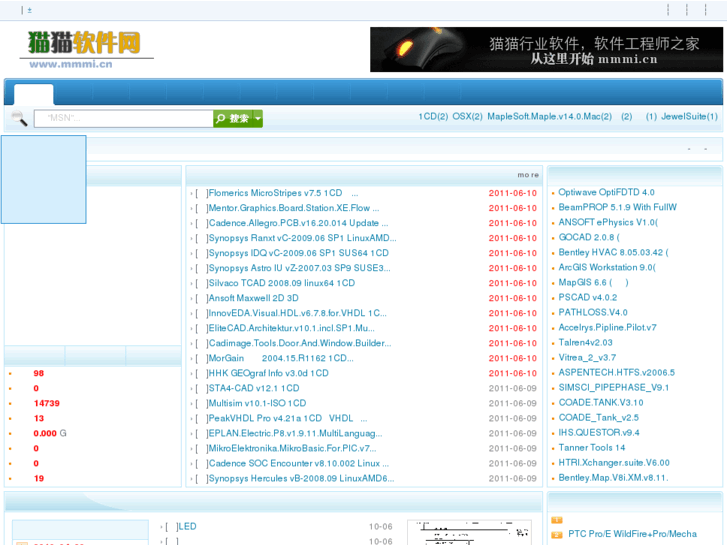Click orange icon beside PTC Pro/E WildFire
Viewport: 727px width, 545px height.
pos(557,534)
